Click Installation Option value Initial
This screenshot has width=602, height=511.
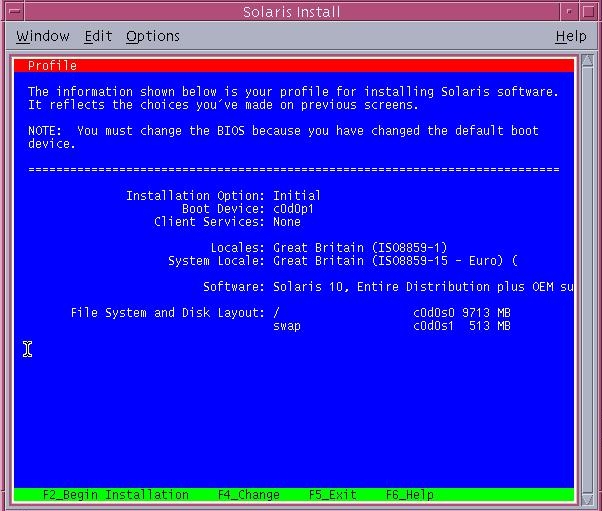click(x=296, y=196)
